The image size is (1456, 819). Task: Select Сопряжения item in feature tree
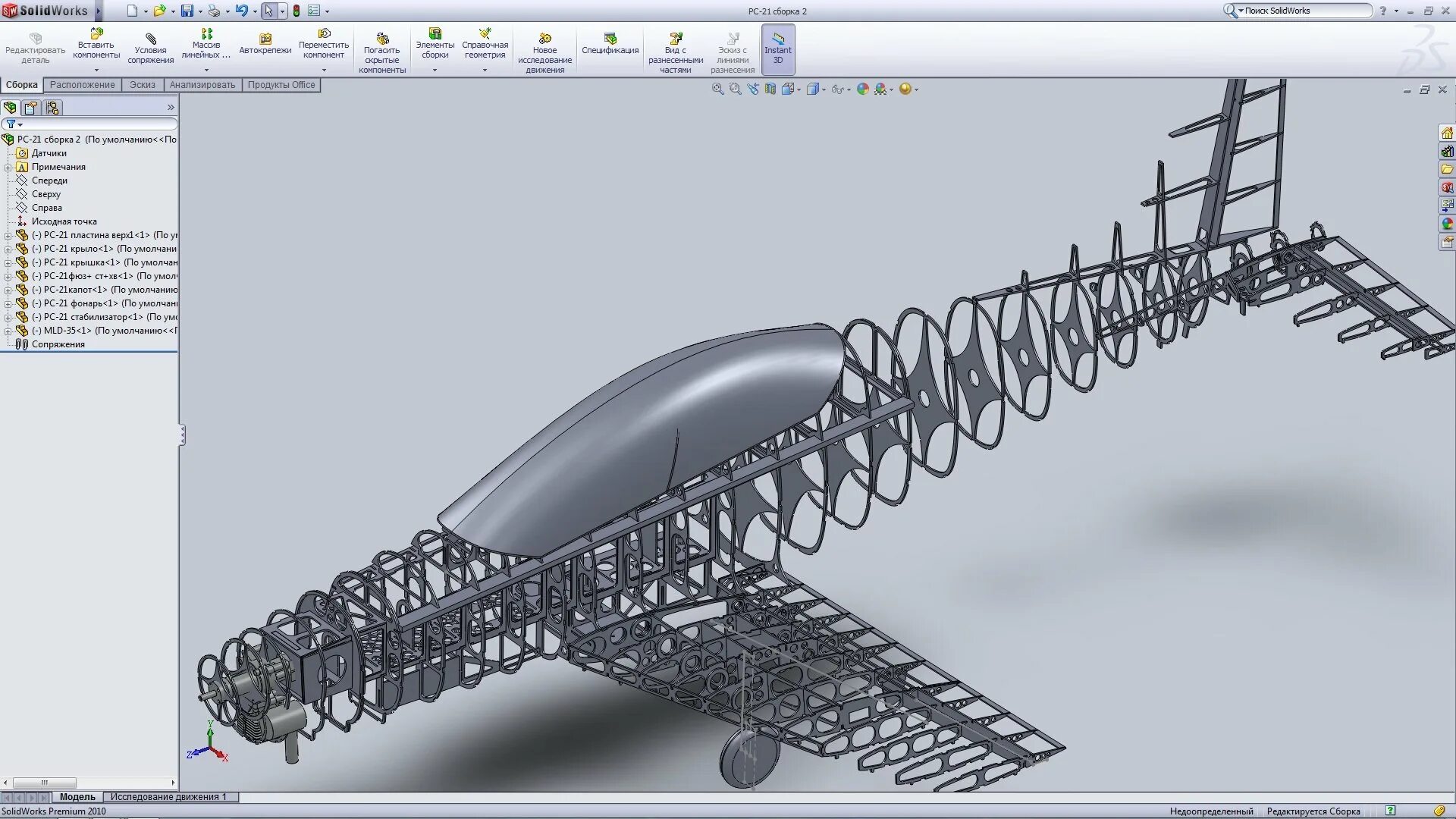[x=58, y=344]
